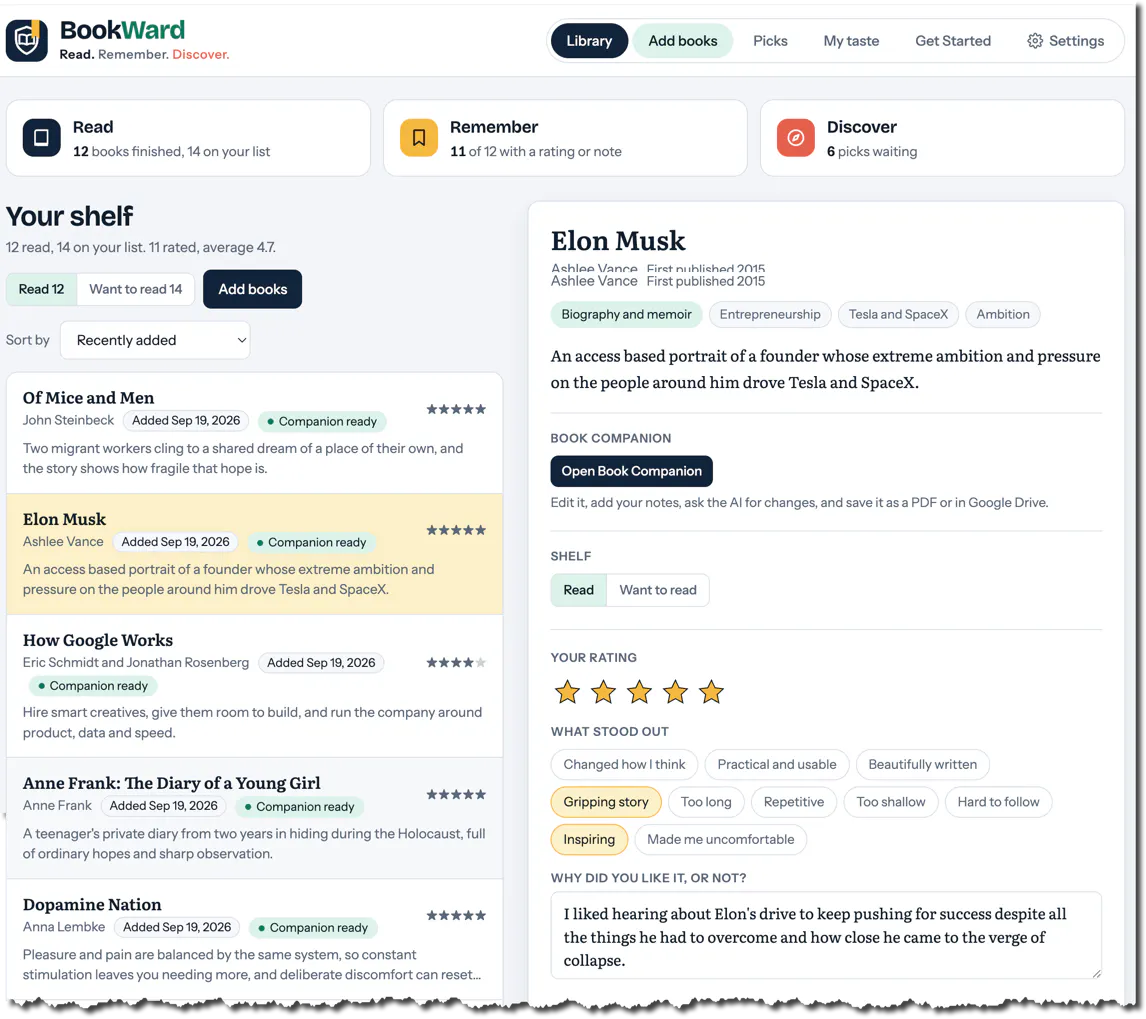The height and width of the screenshot is (1019, 1146).
Task: Toggle the 'Repetitive' tag
Action: coord(794,802)
